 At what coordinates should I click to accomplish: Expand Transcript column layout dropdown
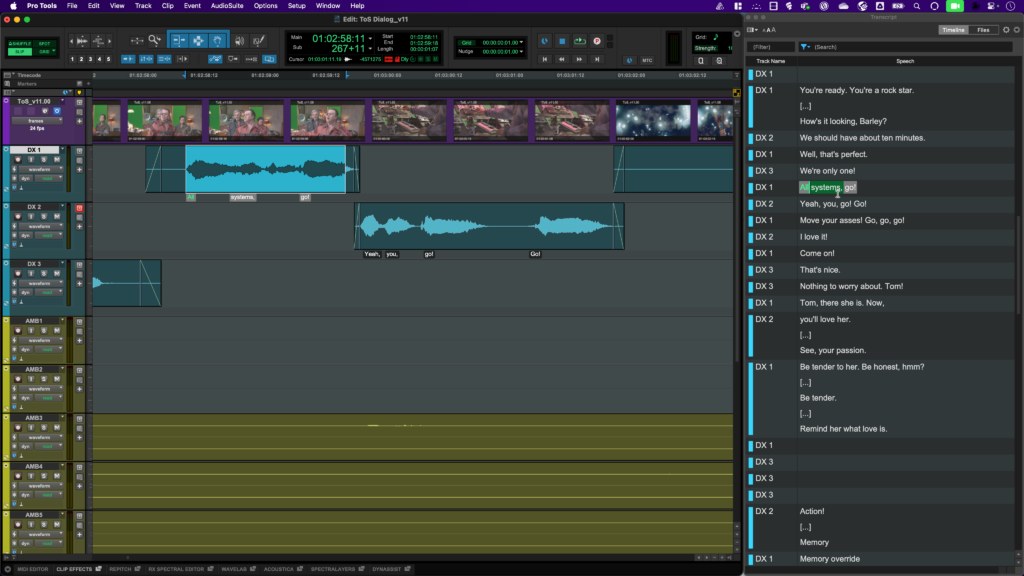pos(753,30)
